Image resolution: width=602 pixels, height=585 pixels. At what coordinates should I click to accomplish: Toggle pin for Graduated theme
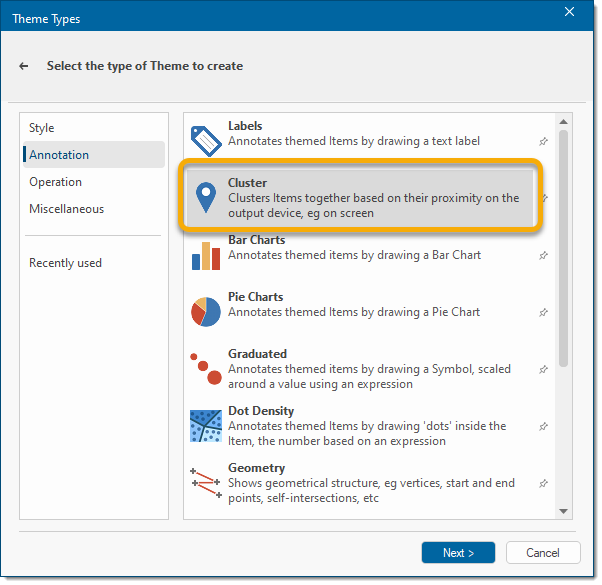point(544,370)
